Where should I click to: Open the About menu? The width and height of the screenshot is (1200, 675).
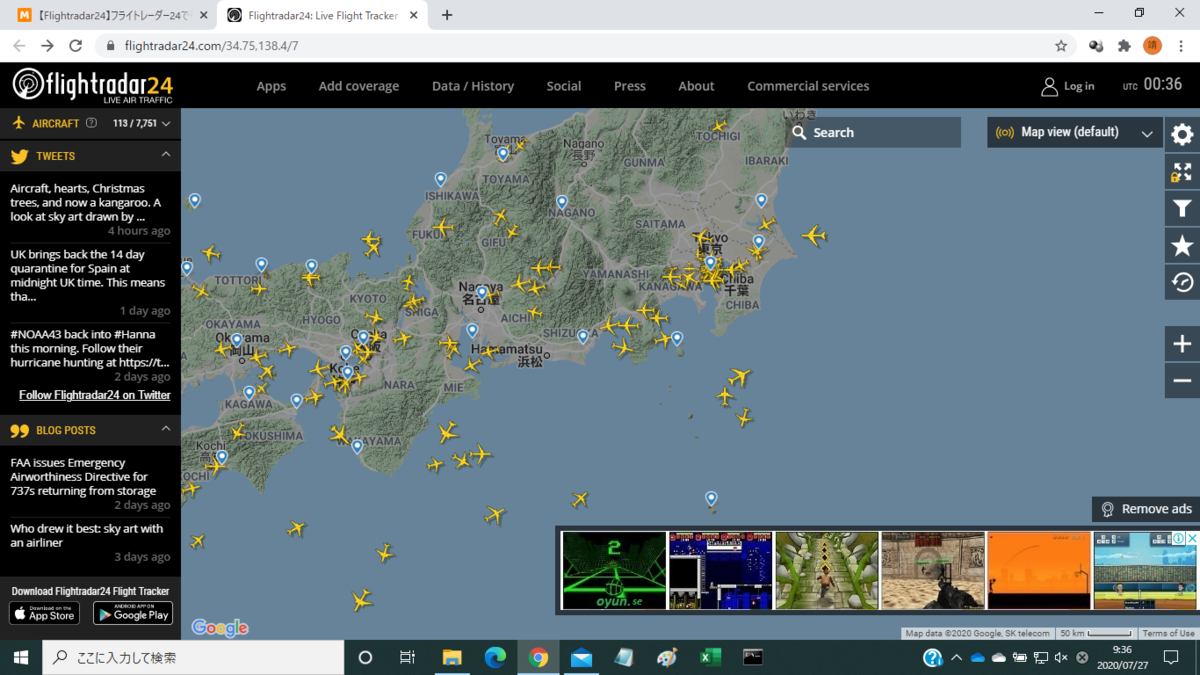[696, 86]
